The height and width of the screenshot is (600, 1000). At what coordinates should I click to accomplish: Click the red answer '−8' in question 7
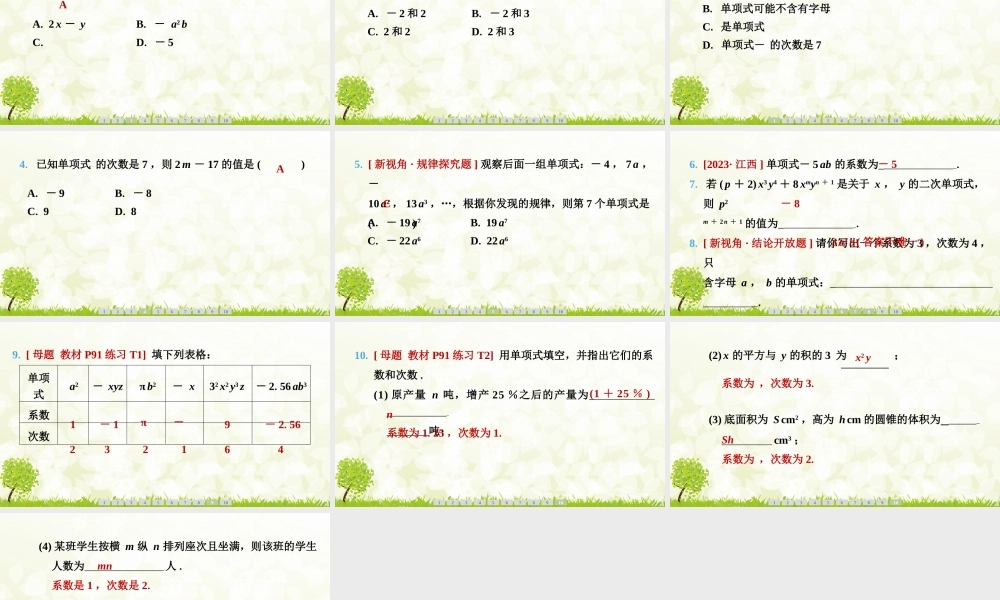[x=790, y=203]
